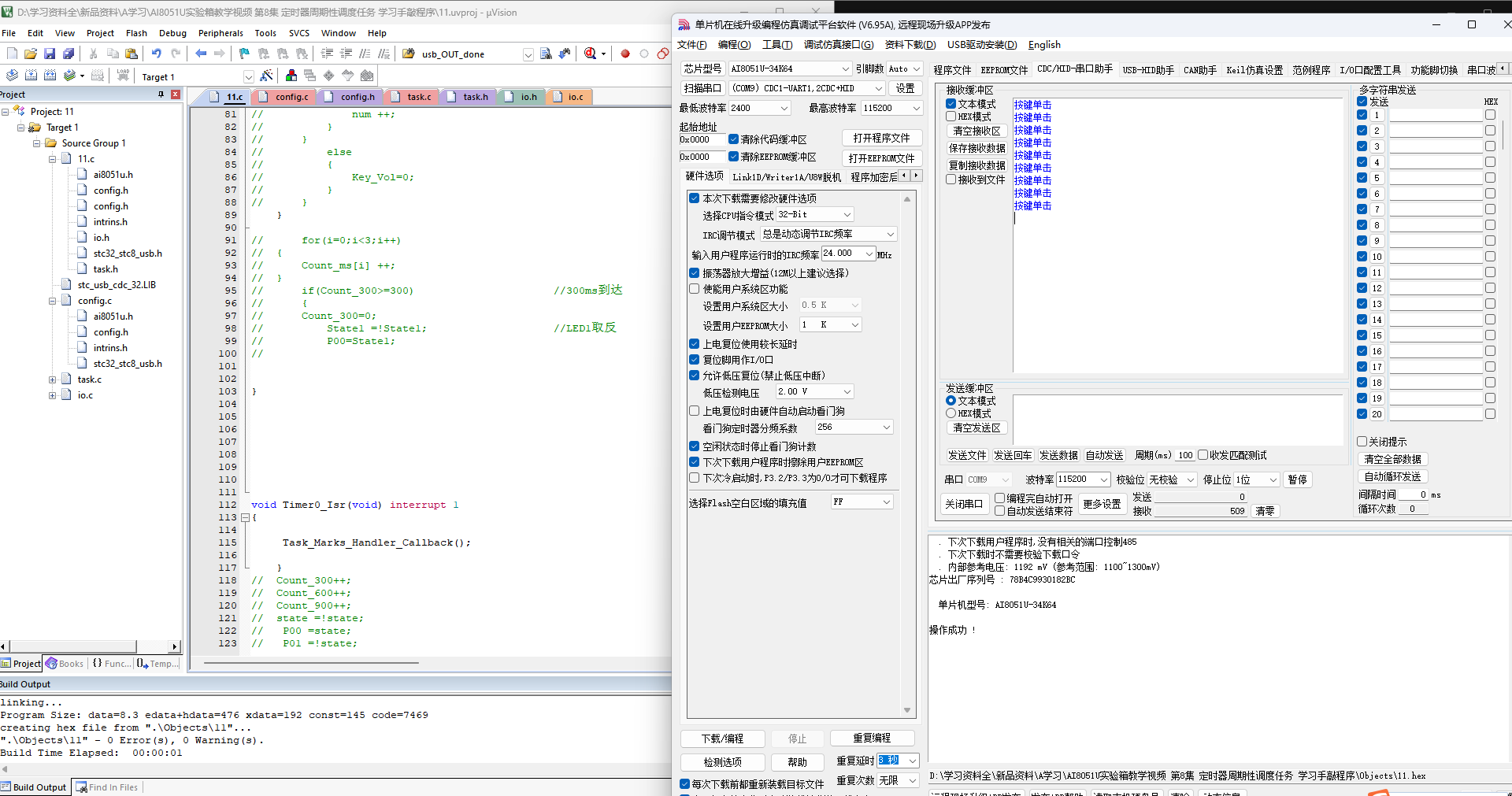Rebuild all target files icon

[x=50, y=76]
